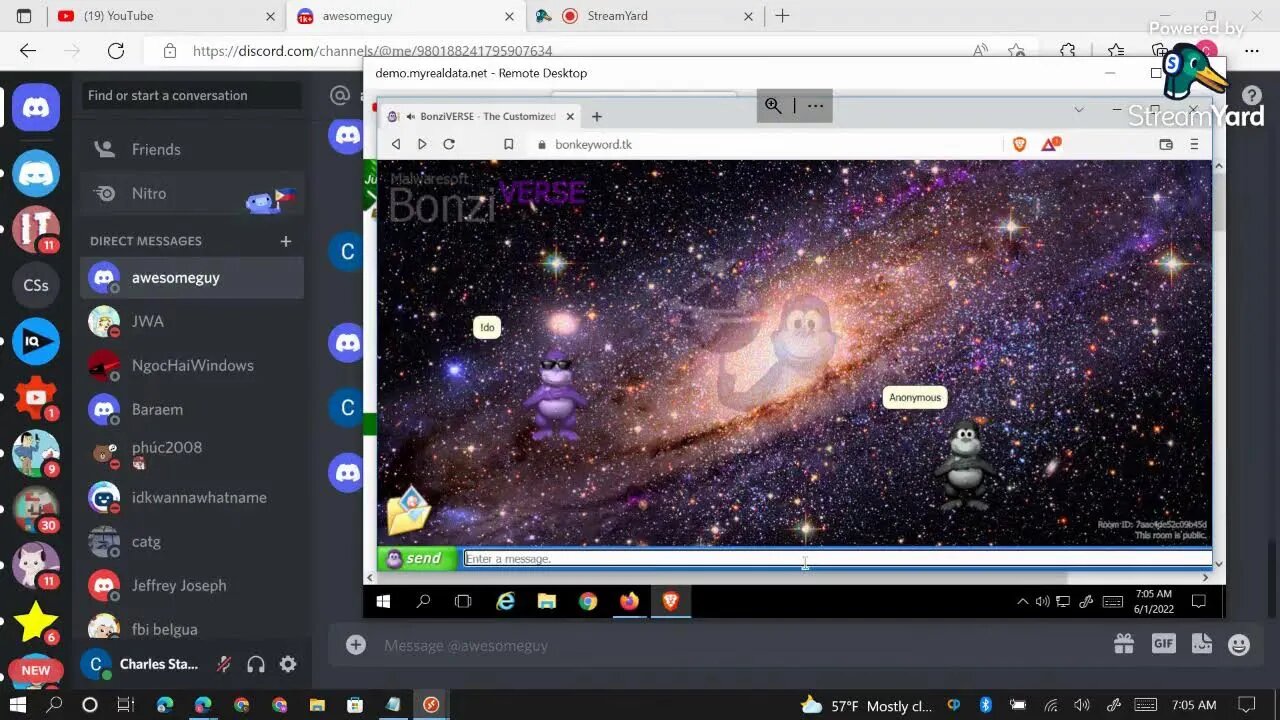Open the phúc2008 direct message

[x=192, y=453]
